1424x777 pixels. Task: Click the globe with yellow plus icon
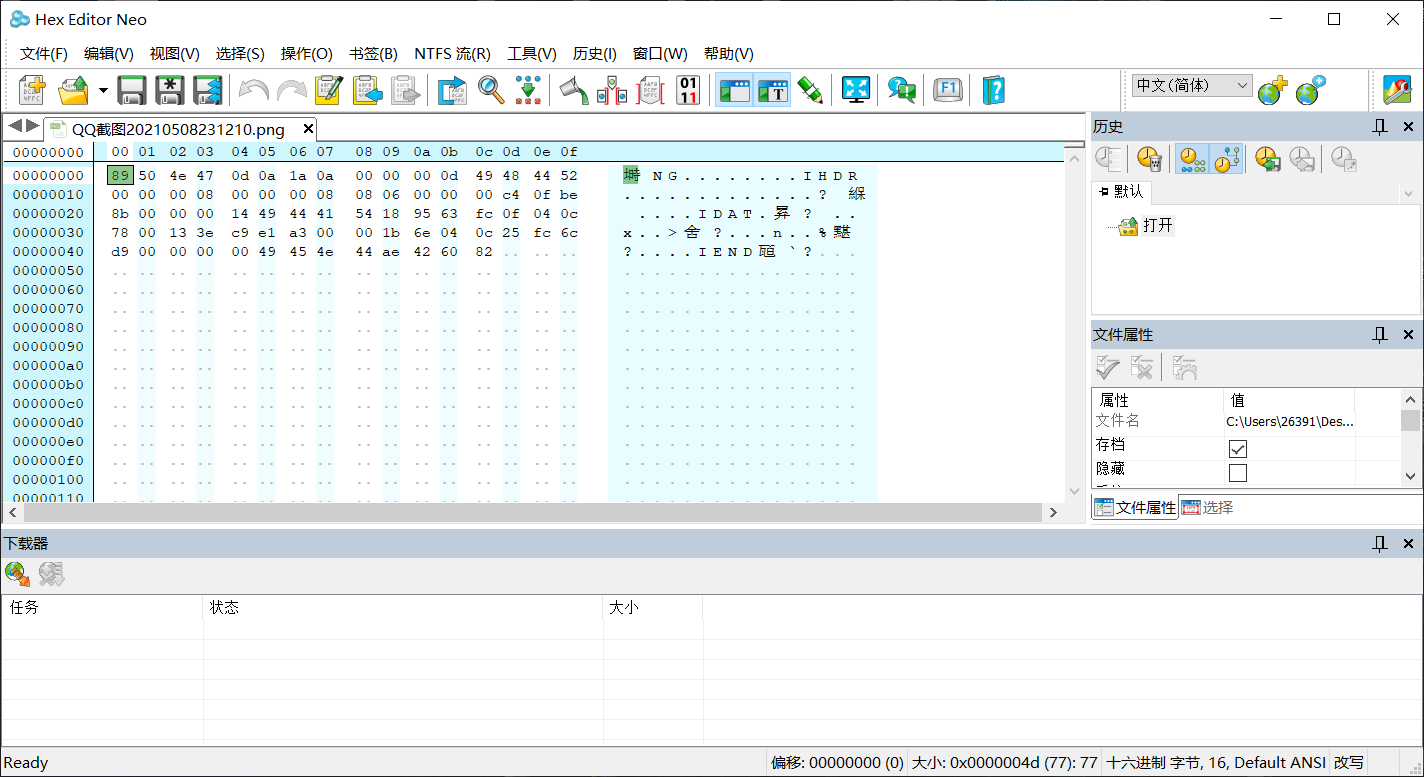[x=1272, y=90]
